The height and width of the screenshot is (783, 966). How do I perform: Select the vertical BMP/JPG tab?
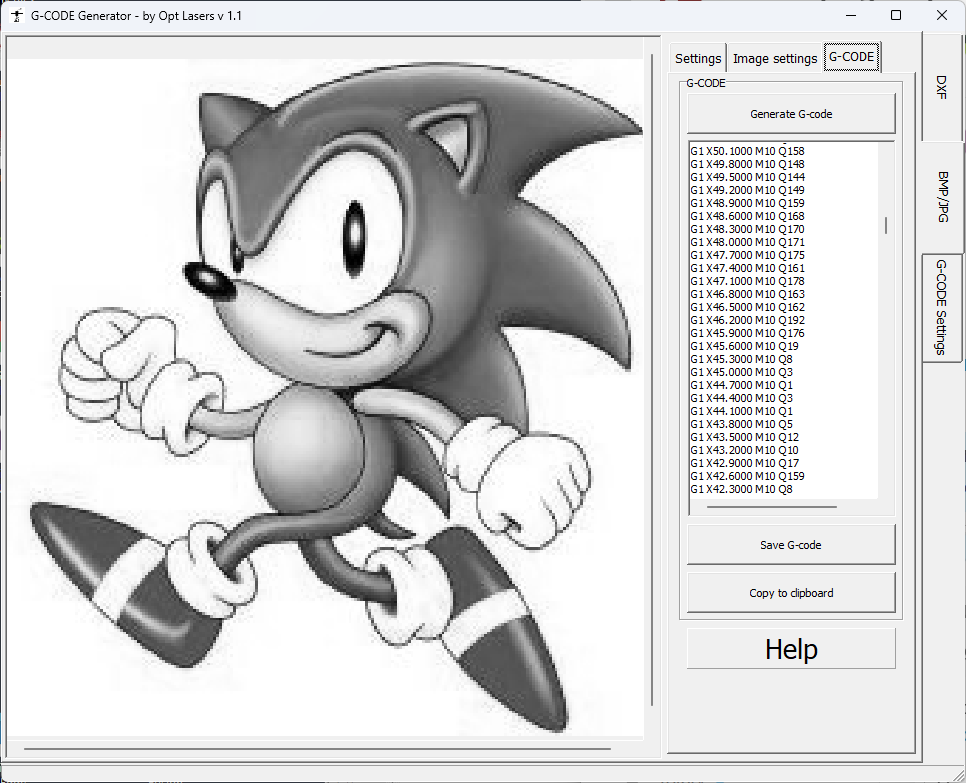pos(942,196)
